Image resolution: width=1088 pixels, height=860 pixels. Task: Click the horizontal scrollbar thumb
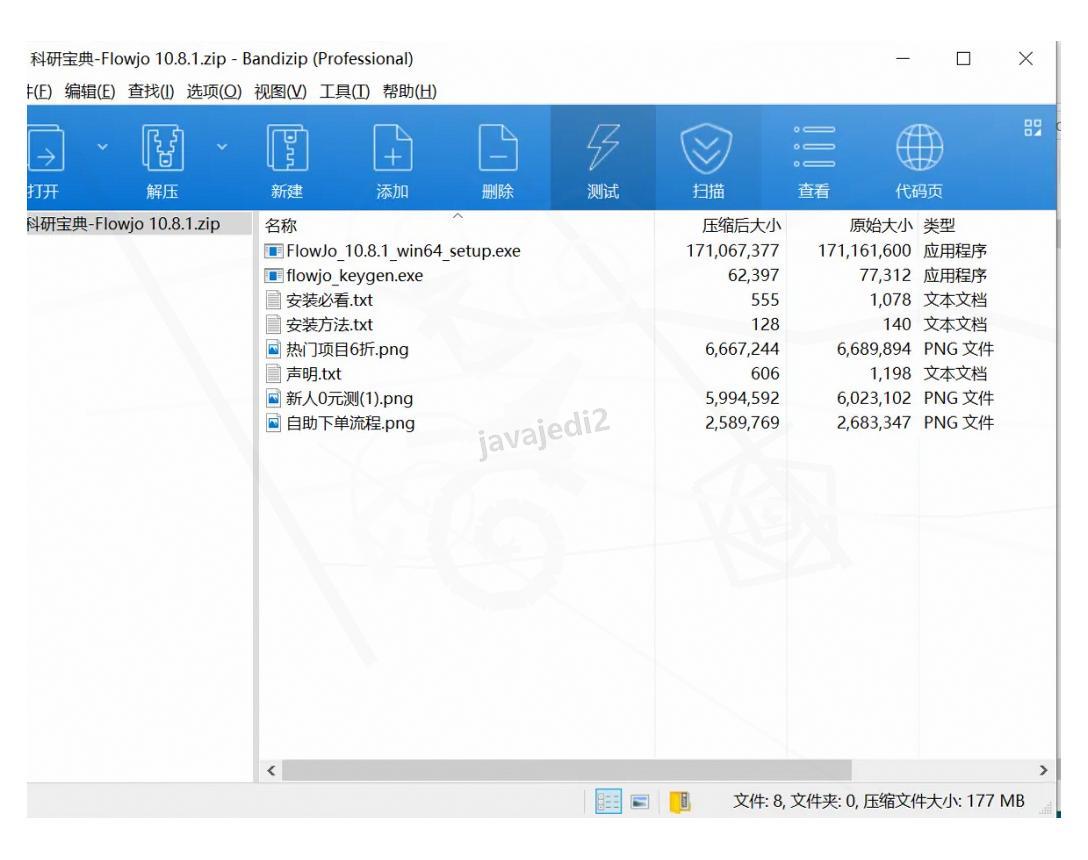point(567,770)
